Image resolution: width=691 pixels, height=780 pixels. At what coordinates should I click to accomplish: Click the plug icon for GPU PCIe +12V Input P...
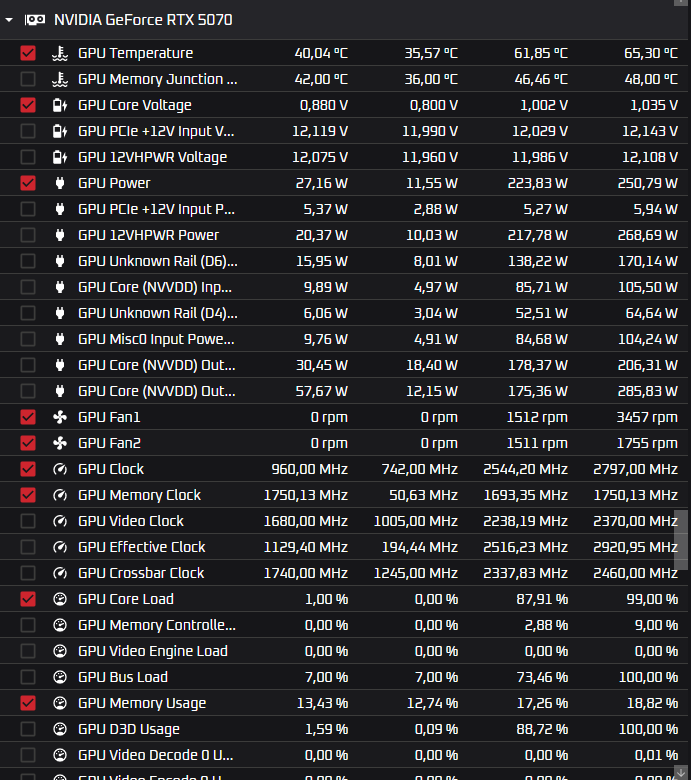pos(60,209)
